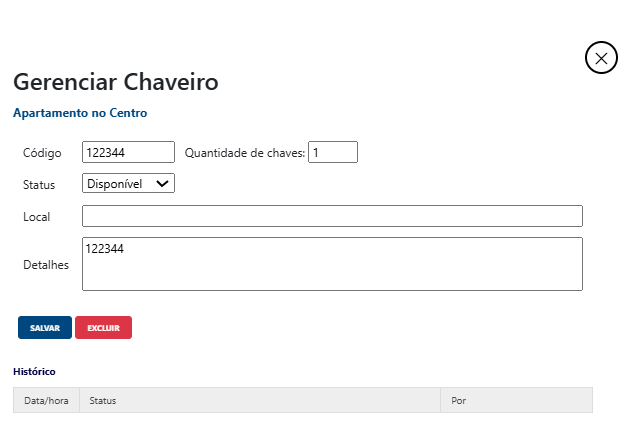The image size is (628, 446).
Task: Click the Código input field
Action: (128, 153)
